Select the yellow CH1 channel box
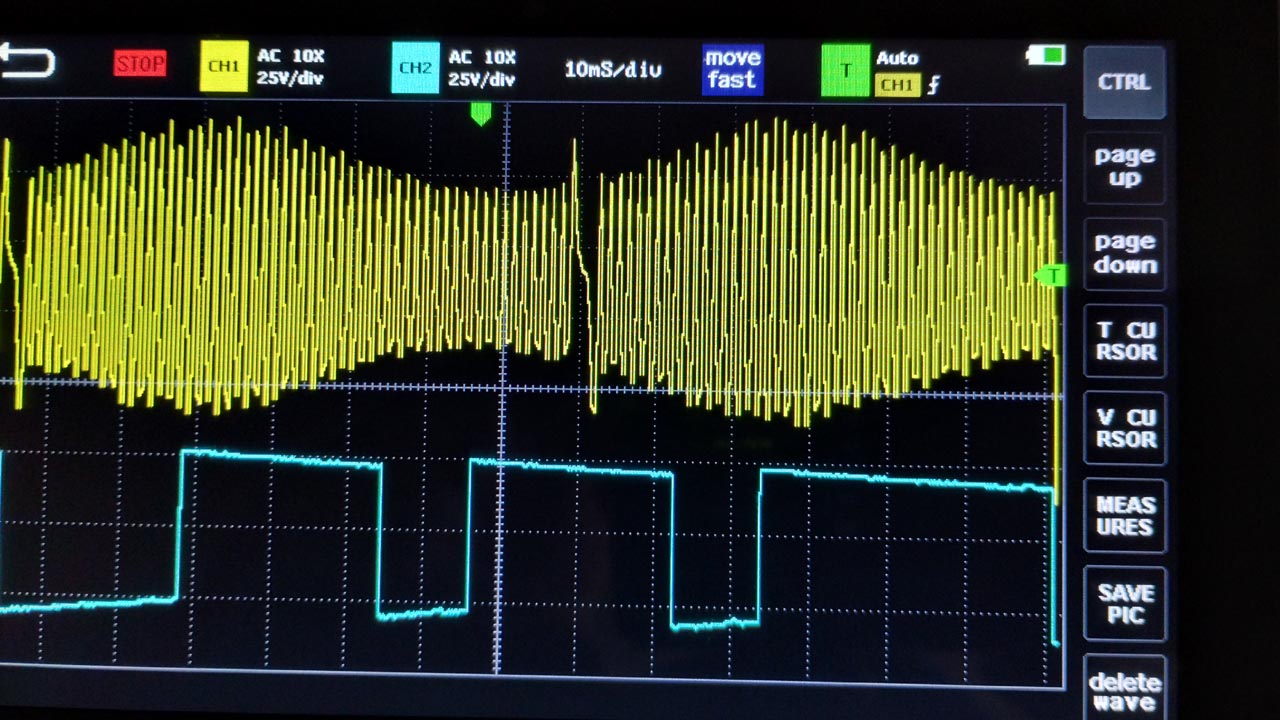1280x720 pixels. pyautogui.click(x=223, y=67)
